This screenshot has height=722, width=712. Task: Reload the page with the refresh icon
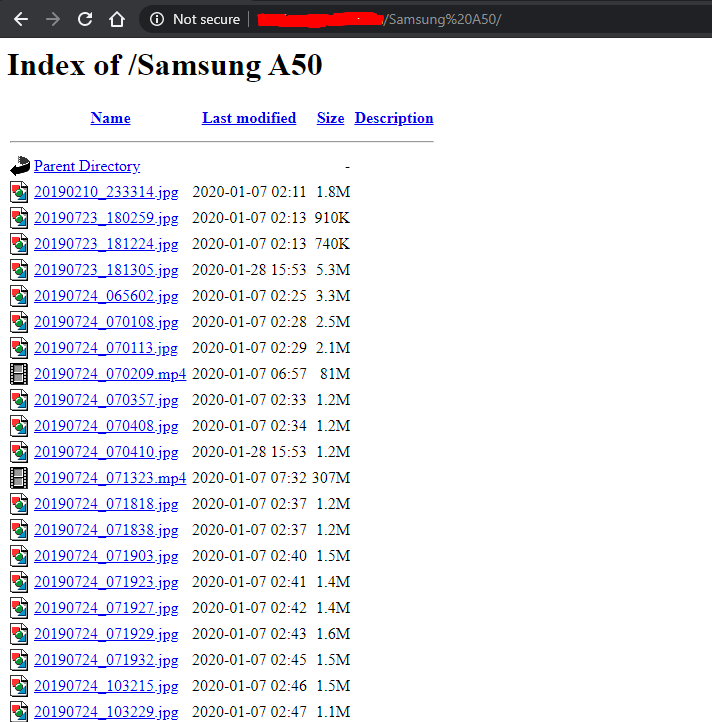click(x=85, y=19)
